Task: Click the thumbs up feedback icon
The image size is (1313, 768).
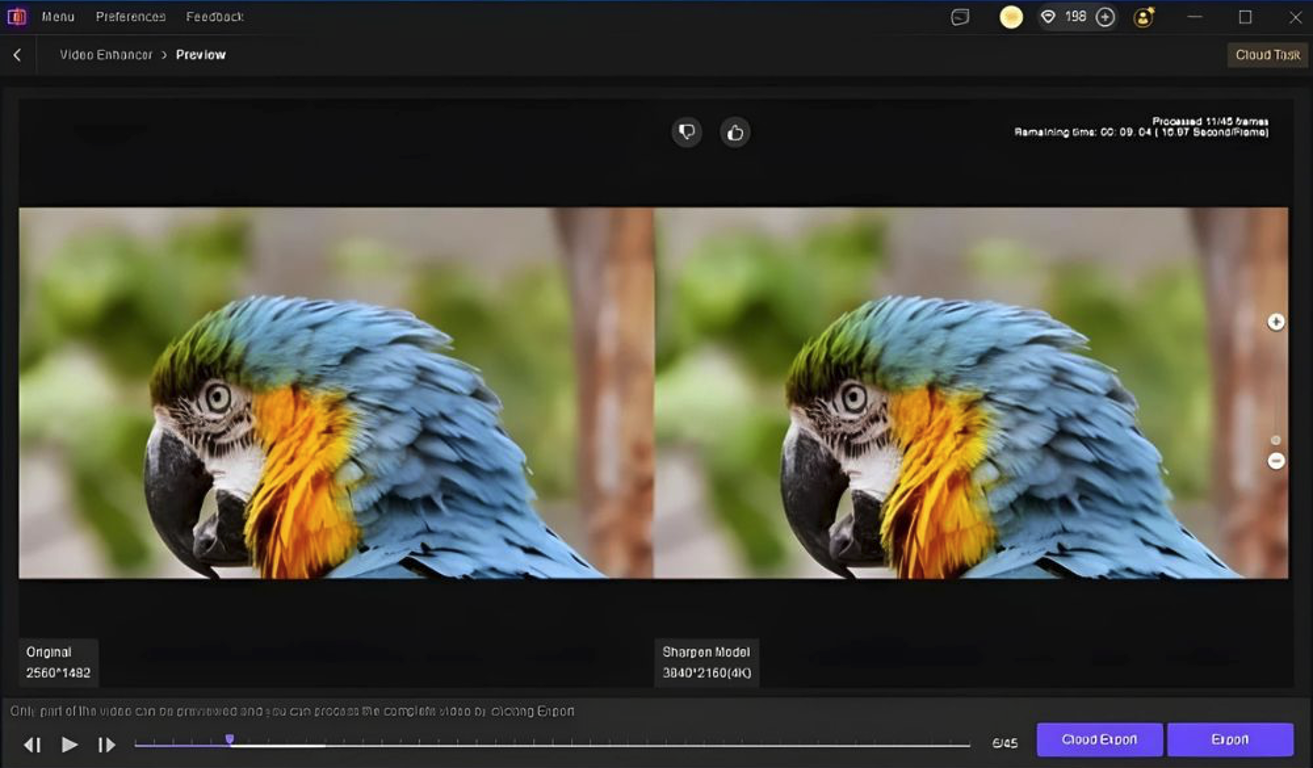Action: [735, 132]
